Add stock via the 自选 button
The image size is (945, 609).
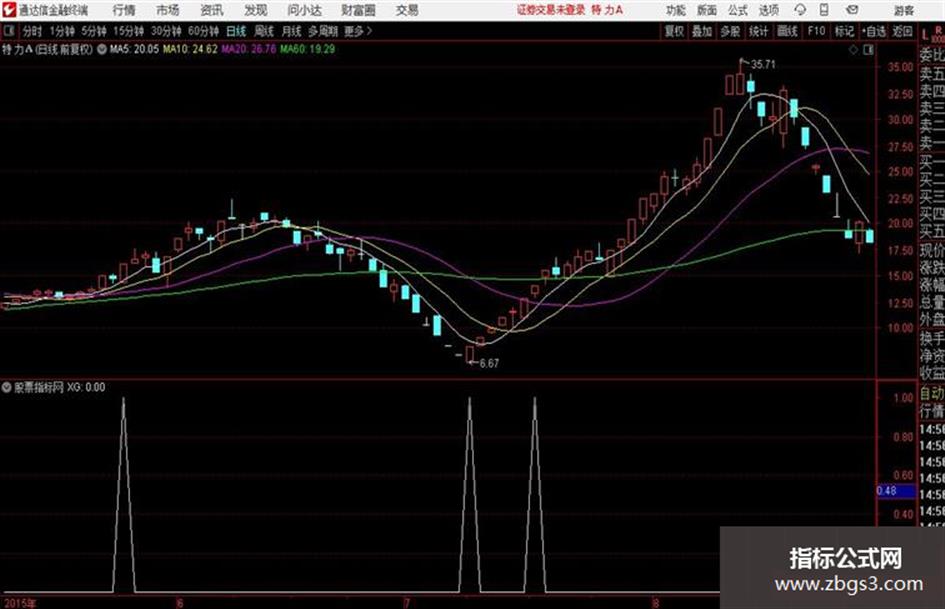(874, 31)
